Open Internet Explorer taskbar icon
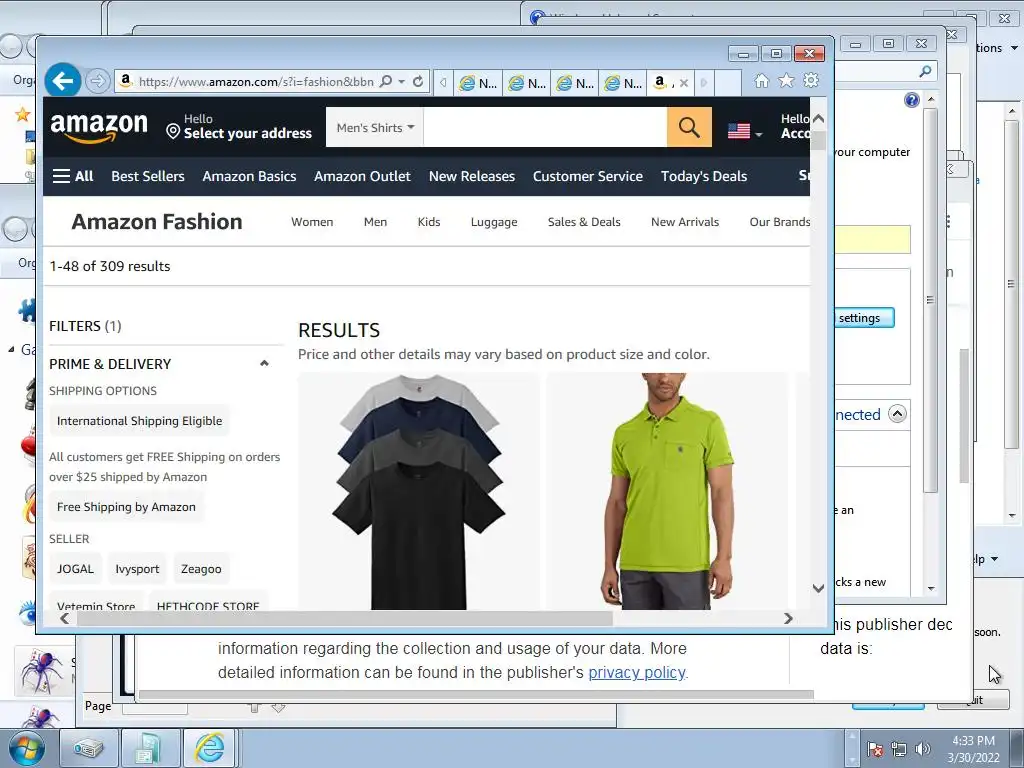The height and width of the screenshot is (768, 1024). [209, 748]
